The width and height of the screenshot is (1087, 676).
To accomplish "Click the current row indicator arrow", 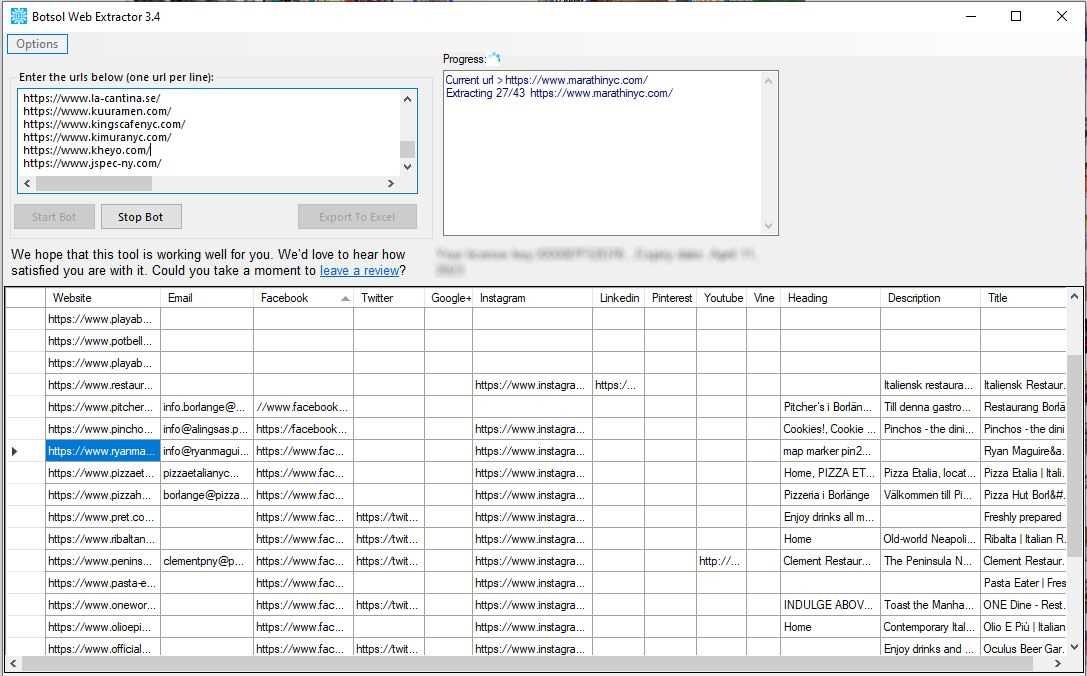I will [15, 451].
